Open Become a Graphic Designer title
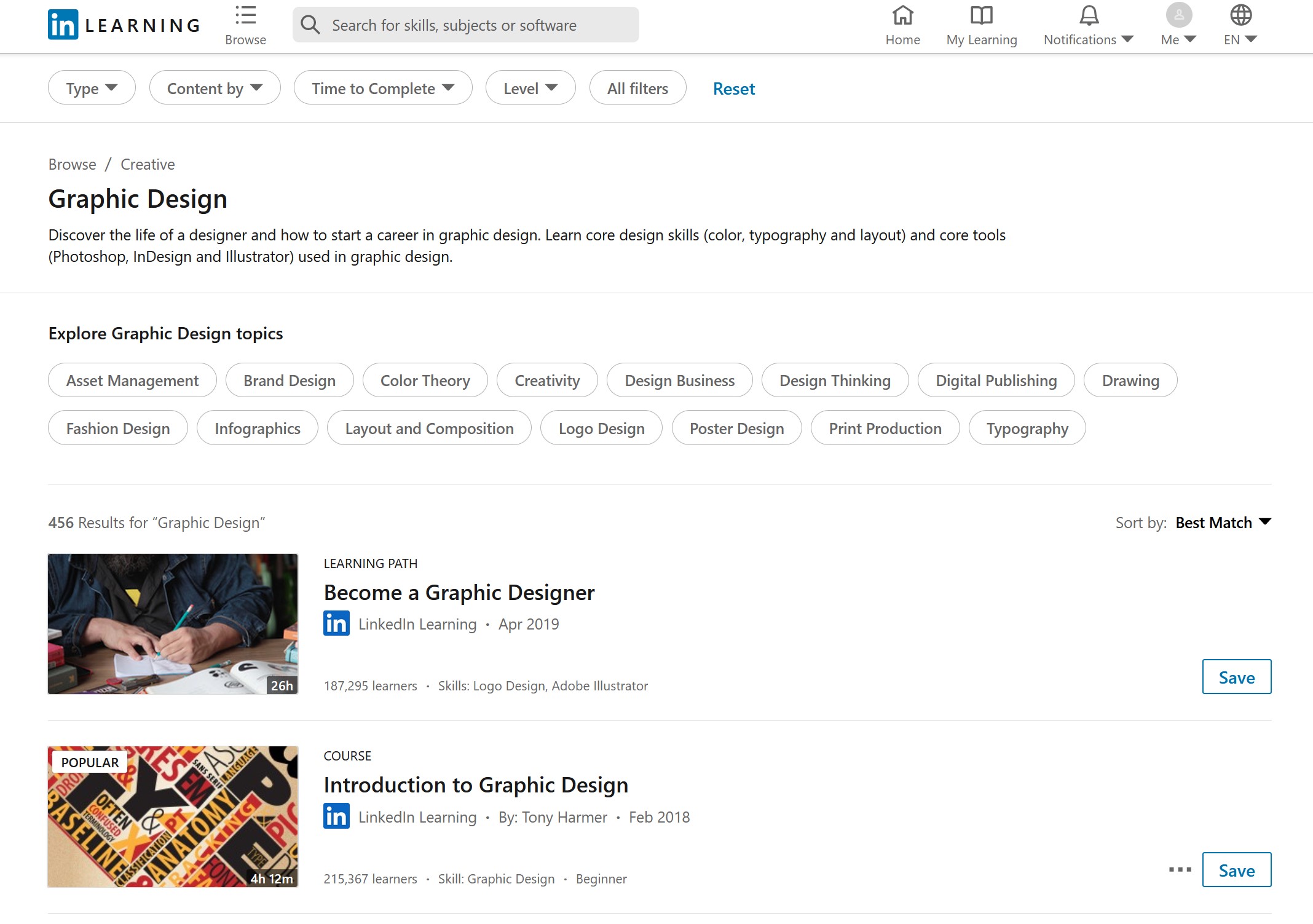1313x924 pixels. click(x=459, y=593)
